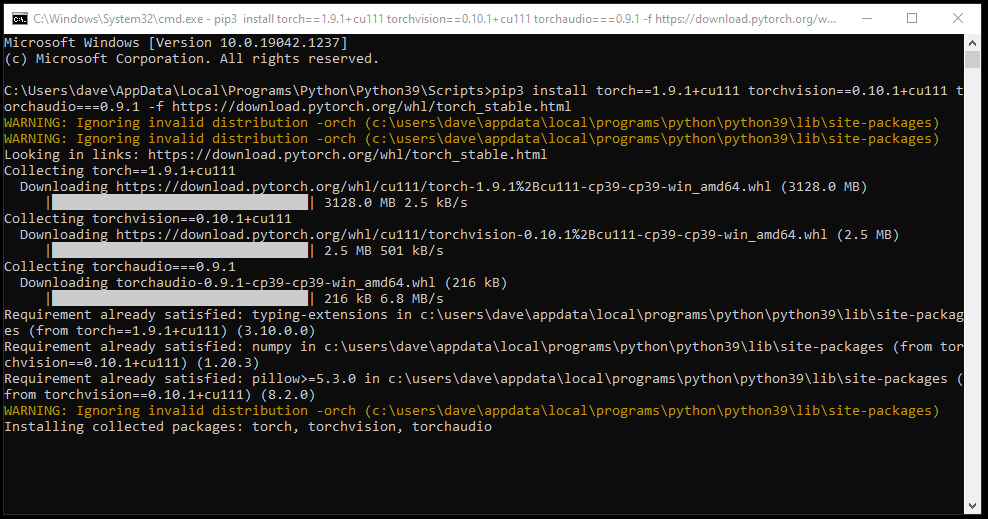
Task: Click the pip3 install command prompt line
Action: (x=483, y=91)
